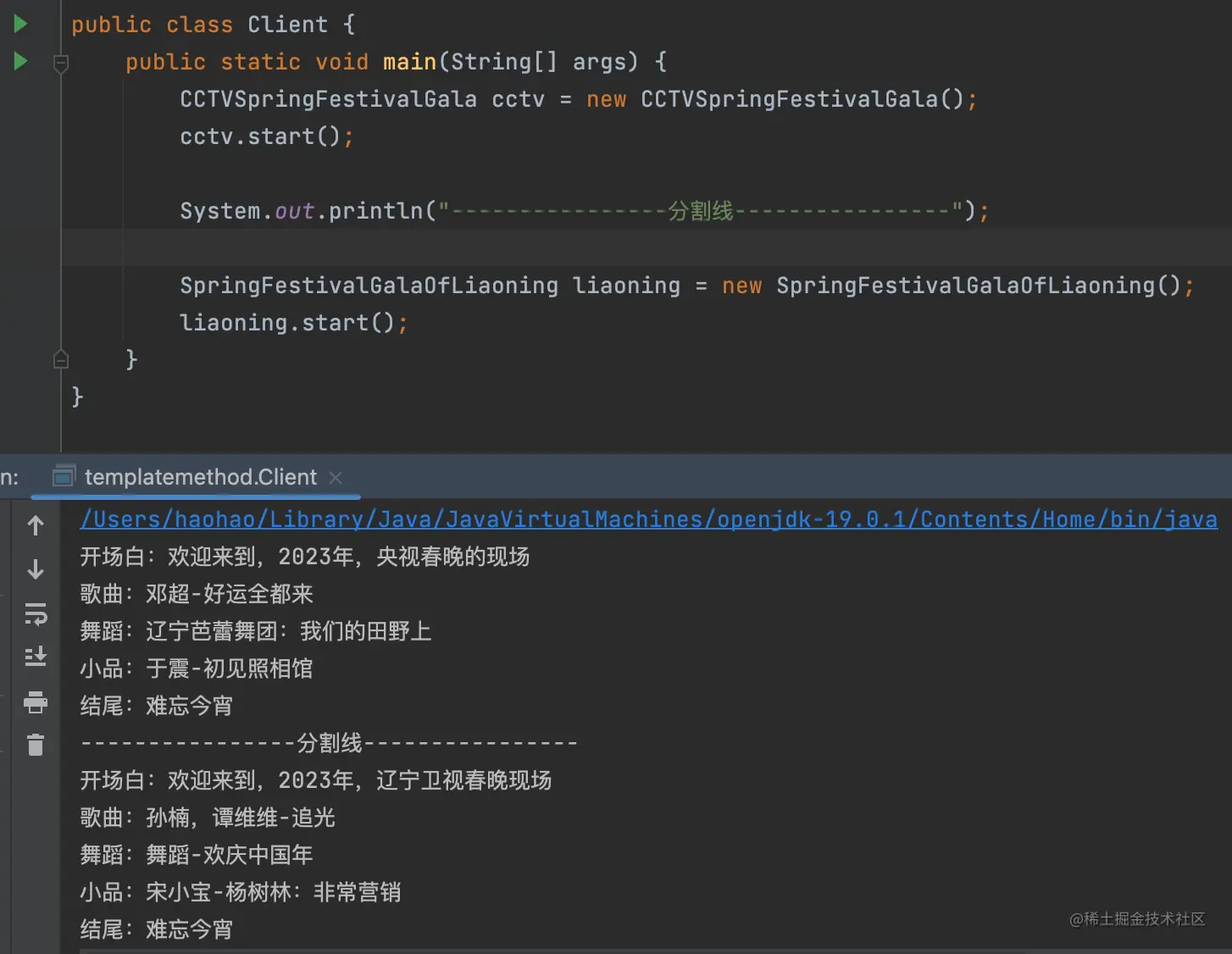
Task: Navigate up the stack trace
Action: [35, 524]
